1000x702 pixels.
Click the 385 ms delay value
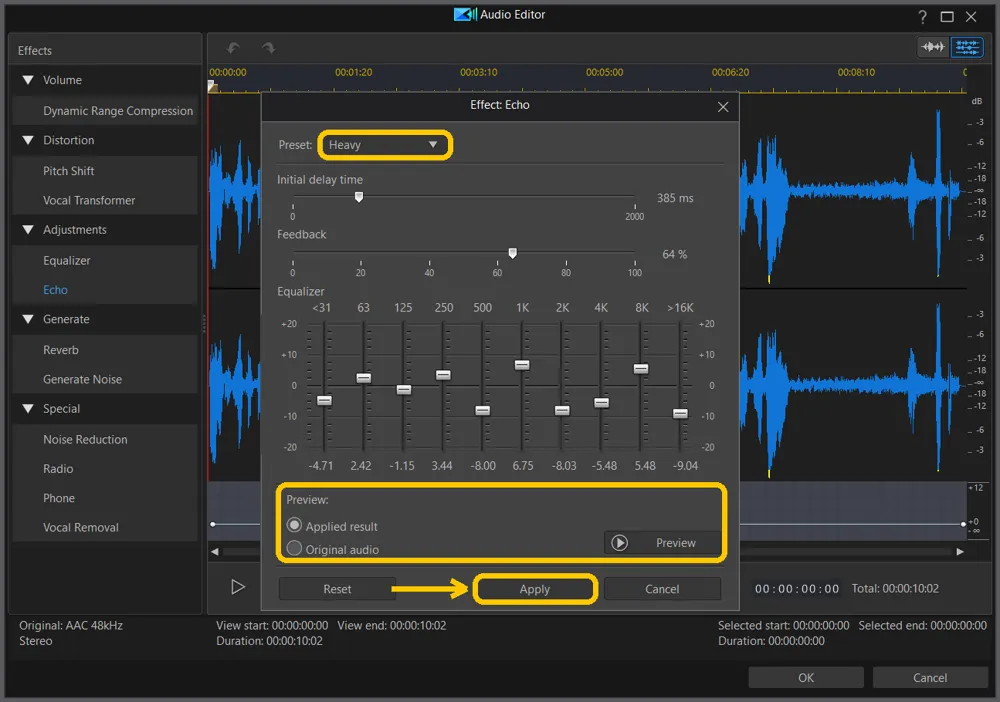(675, 198)
